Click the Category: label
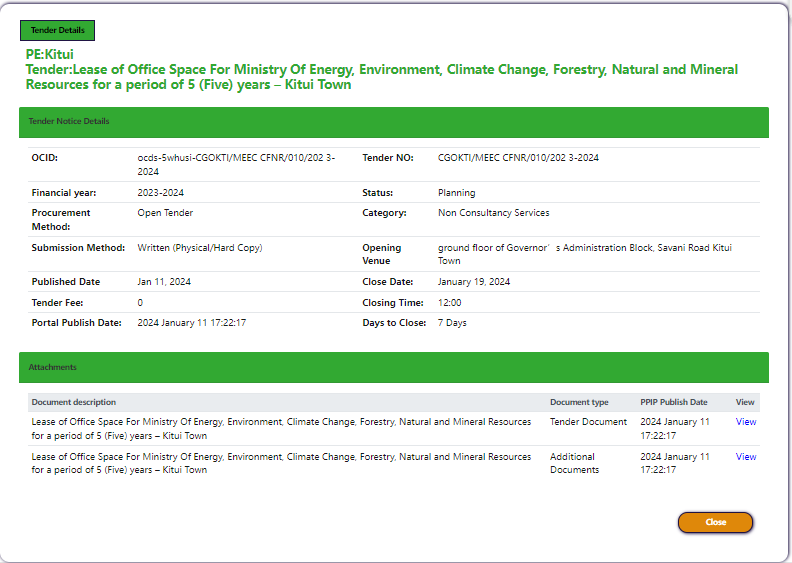Image resolution: width=792 pixels, height=563 pixels. [384, 213]
